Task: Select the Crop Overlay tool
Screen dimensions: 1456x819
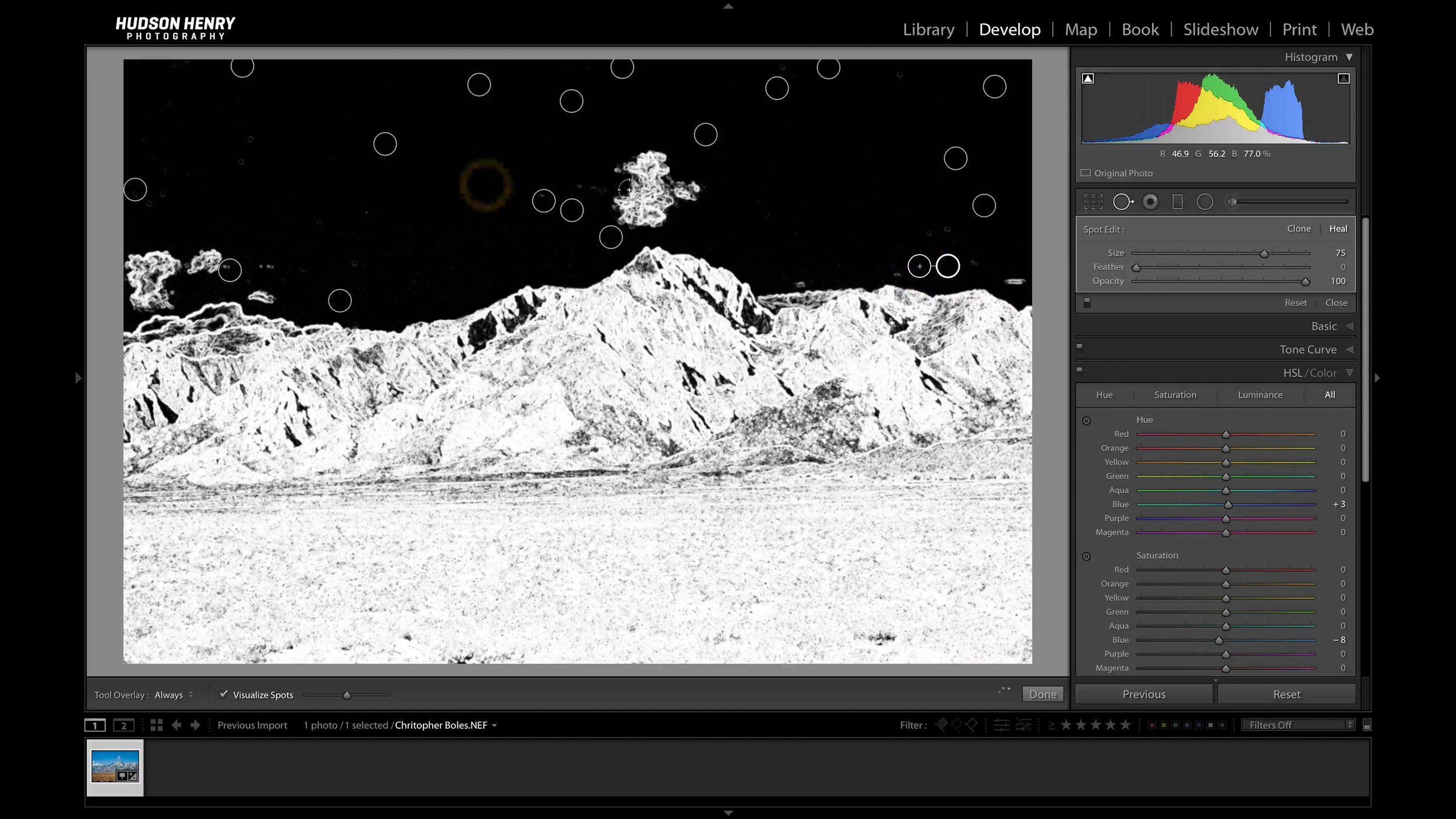Action: point(1093,202)
